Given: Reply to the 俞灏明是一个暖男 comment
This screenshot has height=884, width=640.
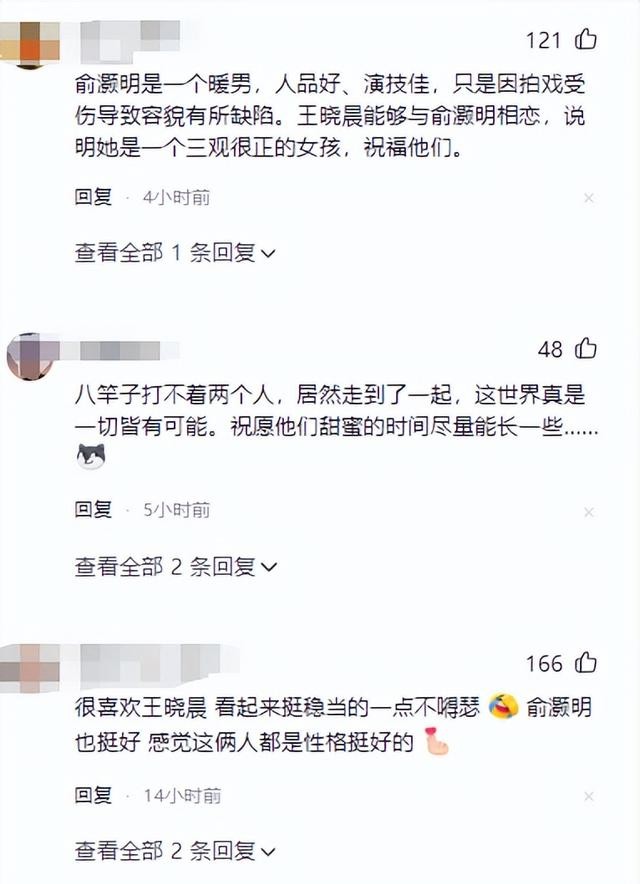Looking at the screenshot, I should click(x=94, y=197).
